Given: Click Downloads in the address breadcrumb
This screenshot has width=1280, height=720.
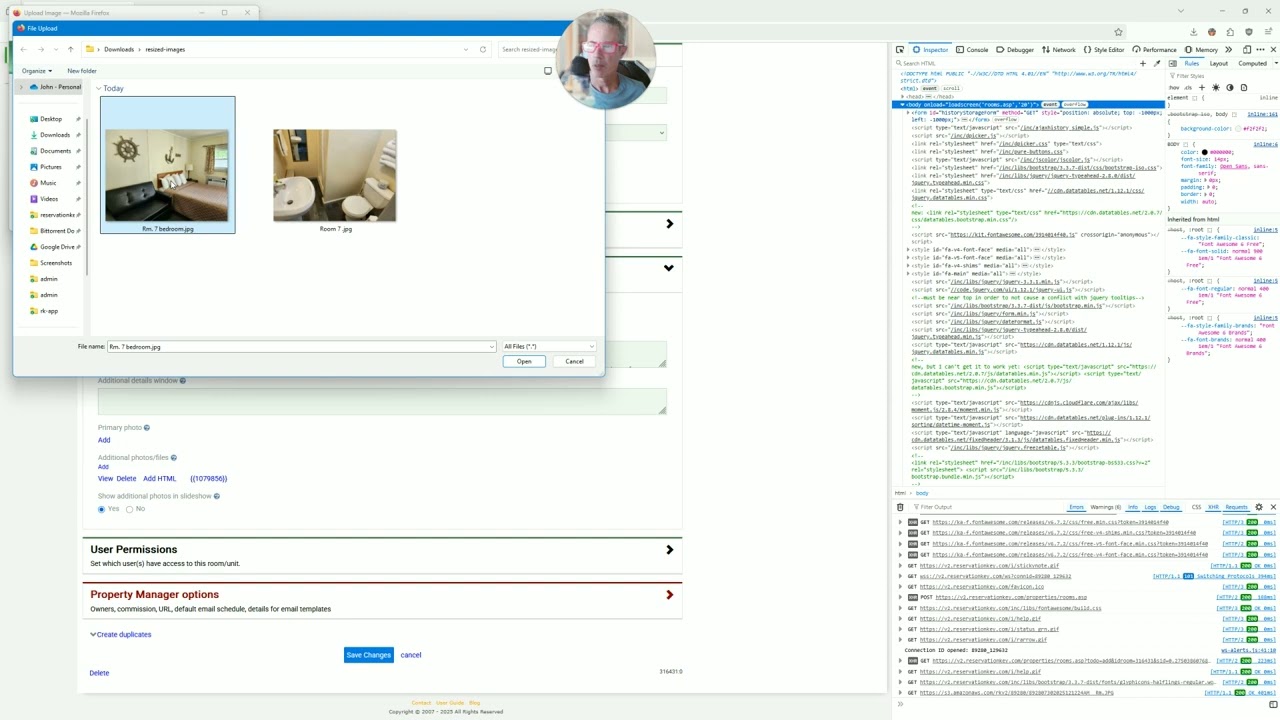Looking at the screenshot, I should coord(119,49).
